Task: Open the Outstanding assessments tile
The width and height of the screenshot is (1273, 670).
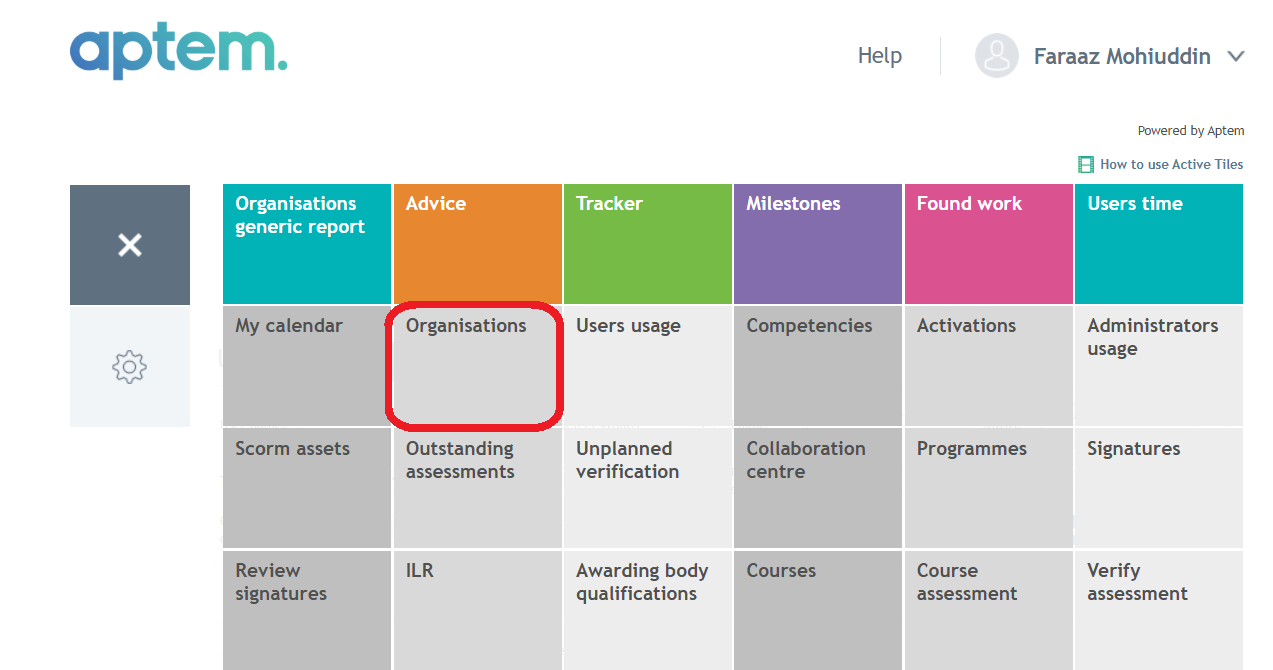Action: point(477,489)
